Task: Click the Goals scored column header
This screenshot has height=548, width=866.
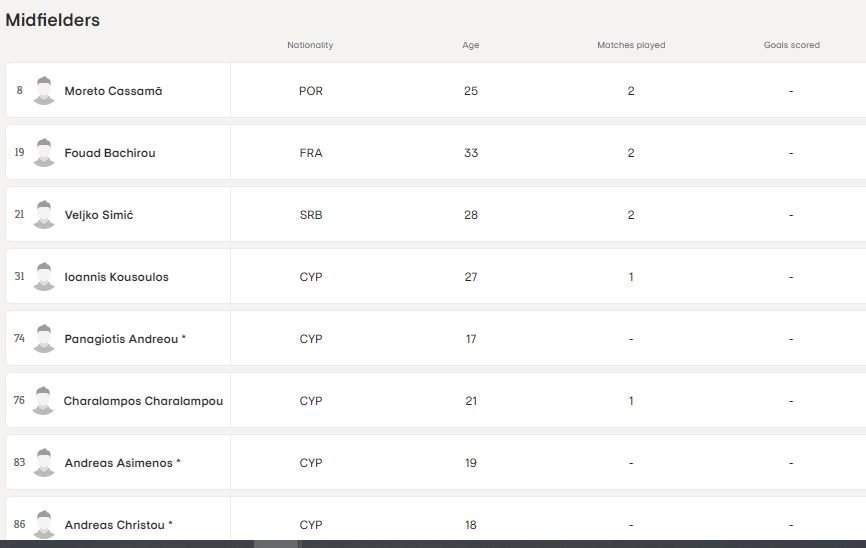Action: 791,45
